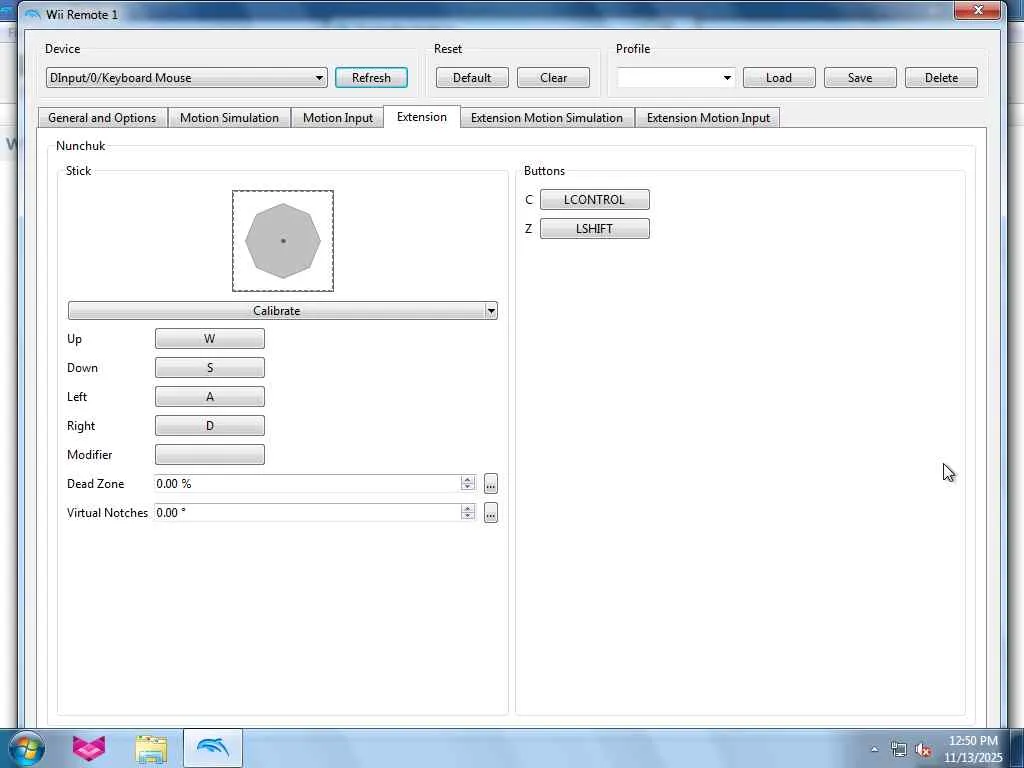
Task: Open the Motion Input tab
Action: (338, 118)
